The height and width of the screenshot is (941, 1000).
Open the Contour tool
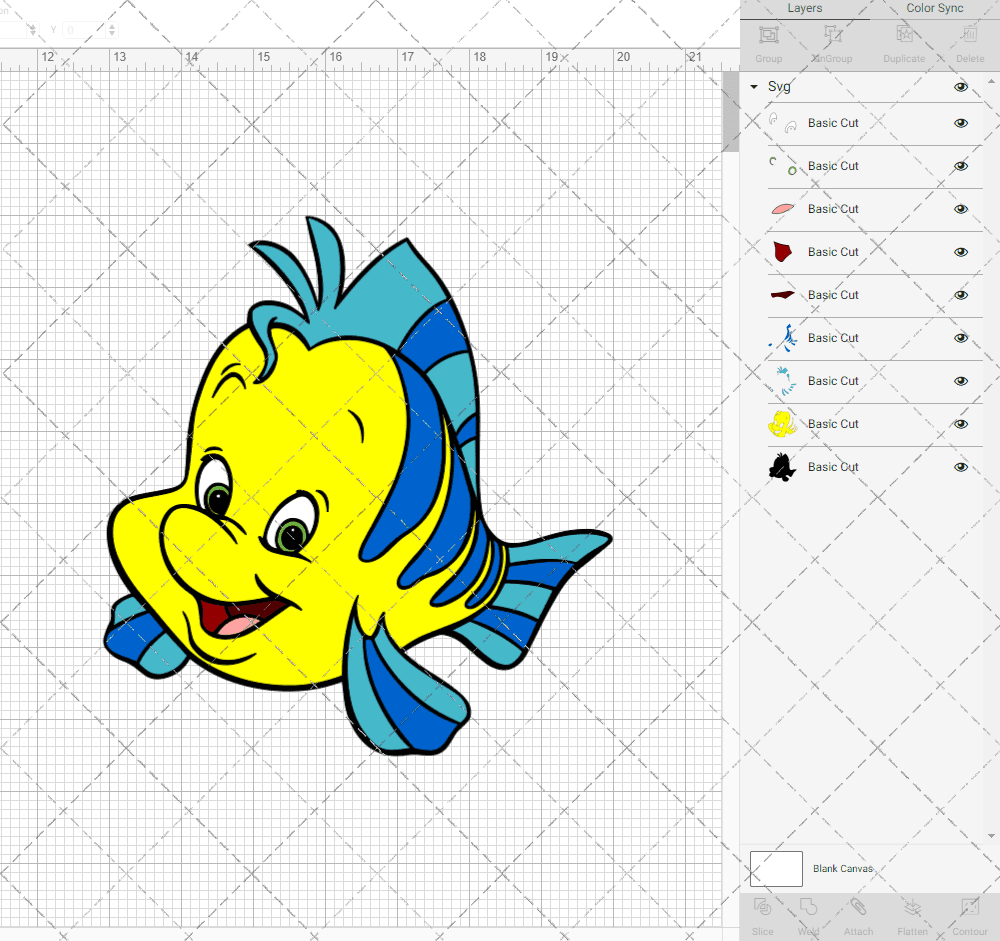click(x=969, y=907)
